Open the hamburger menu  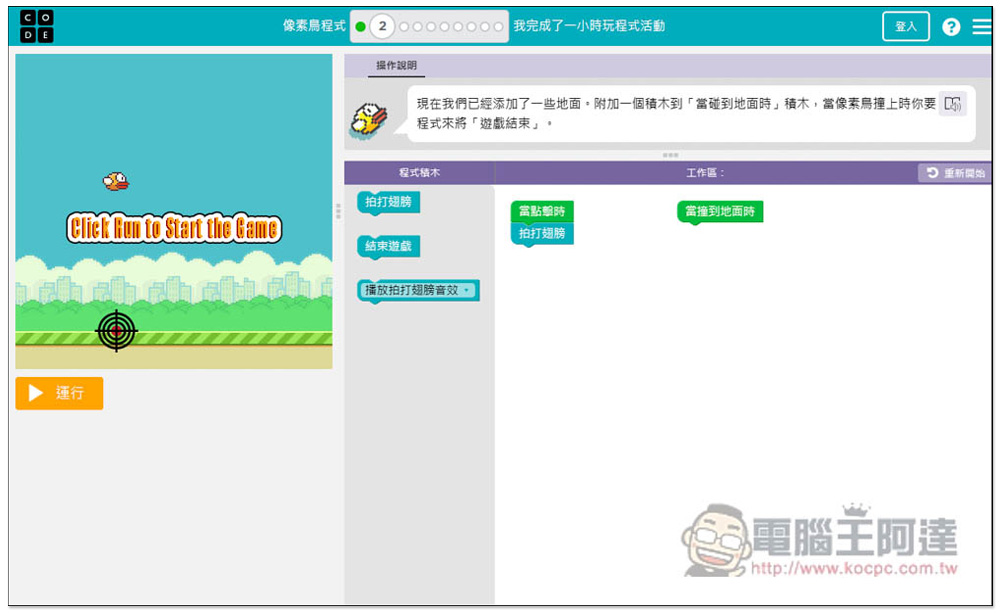(x=981, y=27)
